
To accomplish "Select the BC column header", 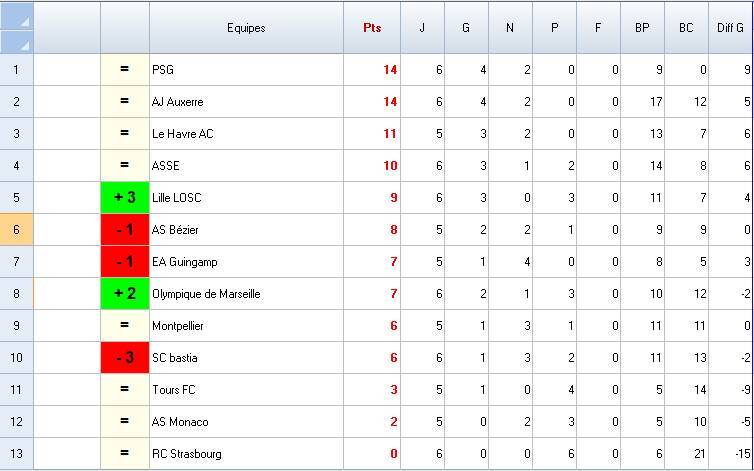I will pyautogui.click(x=686, y=28).
